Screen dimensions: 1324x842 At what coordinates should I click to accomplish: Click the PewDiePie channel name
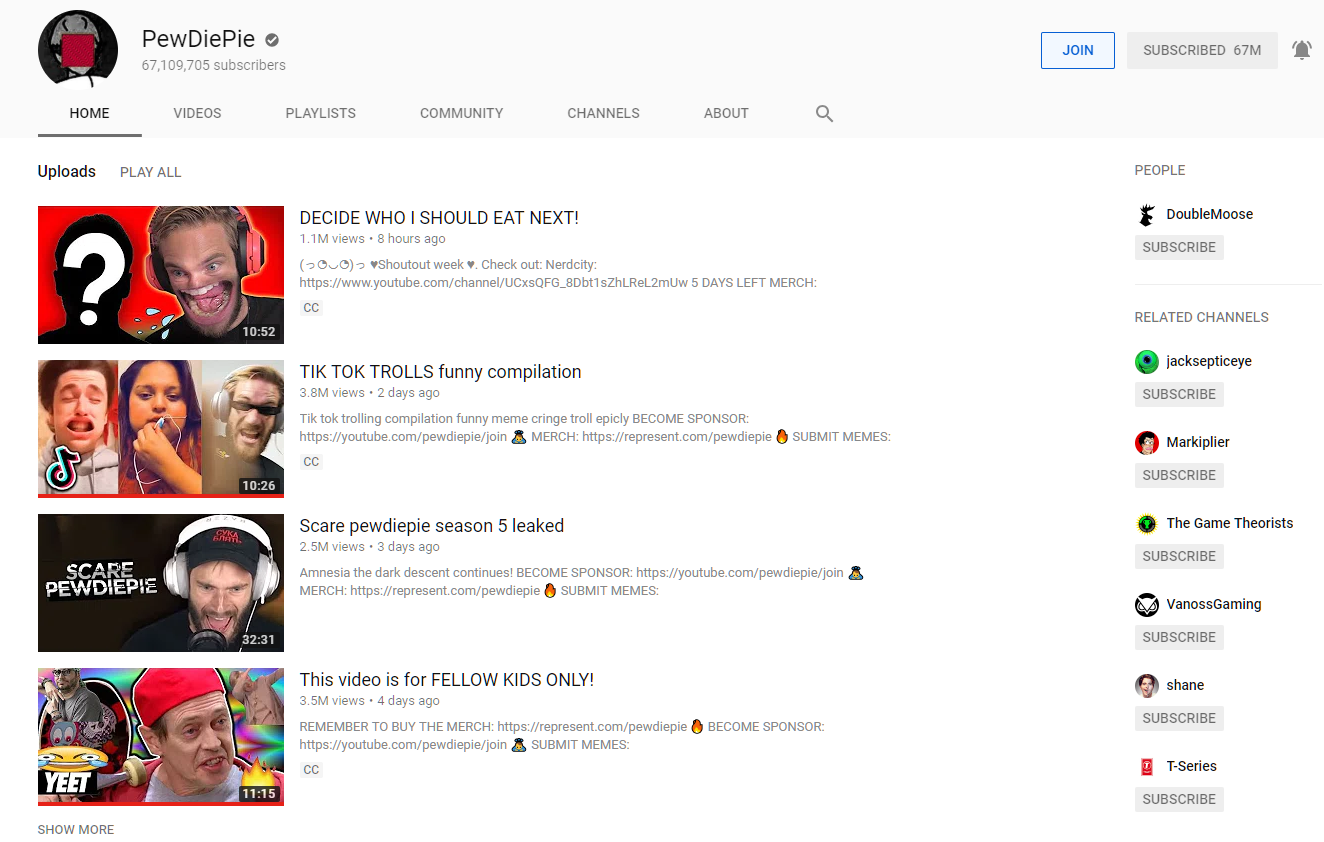[x=198, y=39]
